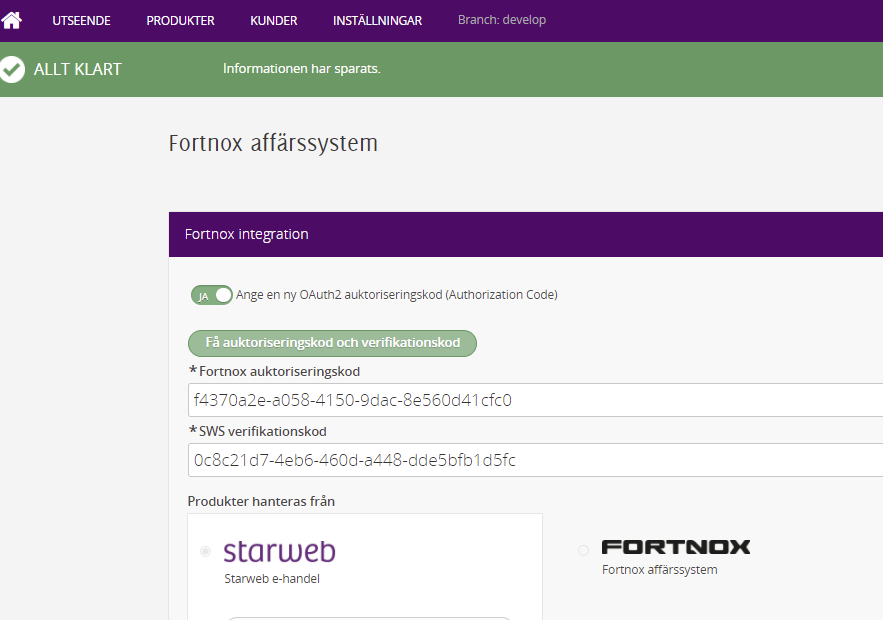Image resolution: width=883 pixels, height=620 pixels.
Task: Click the 'Ange en ny OAuth2 auktoriseringskod' label
Action: click(396, 295)
